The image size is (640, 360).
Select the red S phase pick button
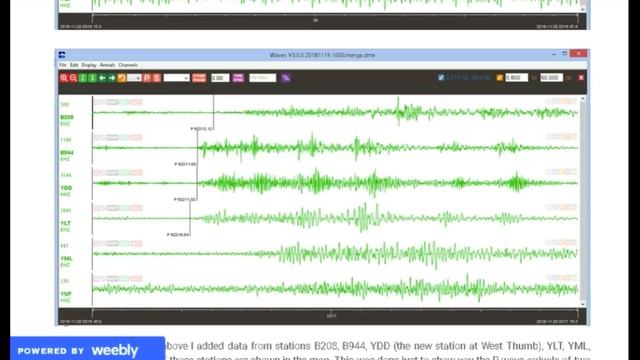pyautogui.click(x=156, y=78)
